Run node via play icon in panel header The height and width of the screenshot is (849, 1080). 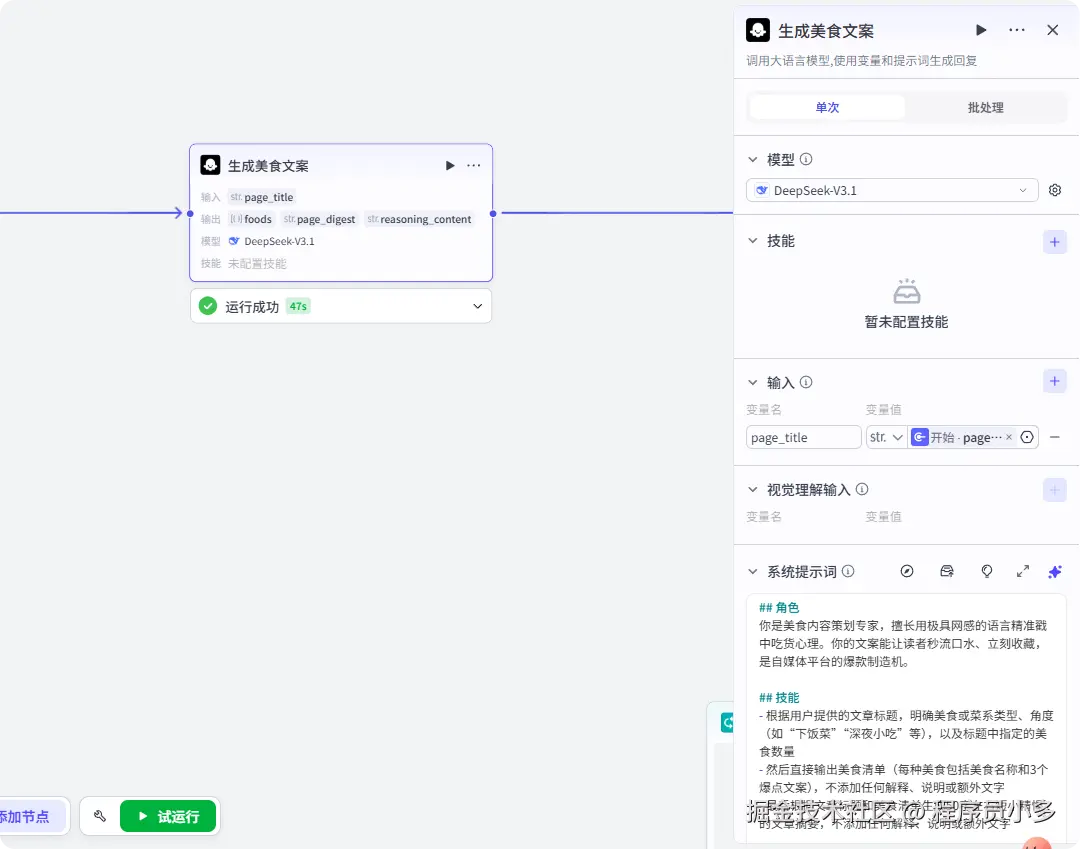(981, 30)
